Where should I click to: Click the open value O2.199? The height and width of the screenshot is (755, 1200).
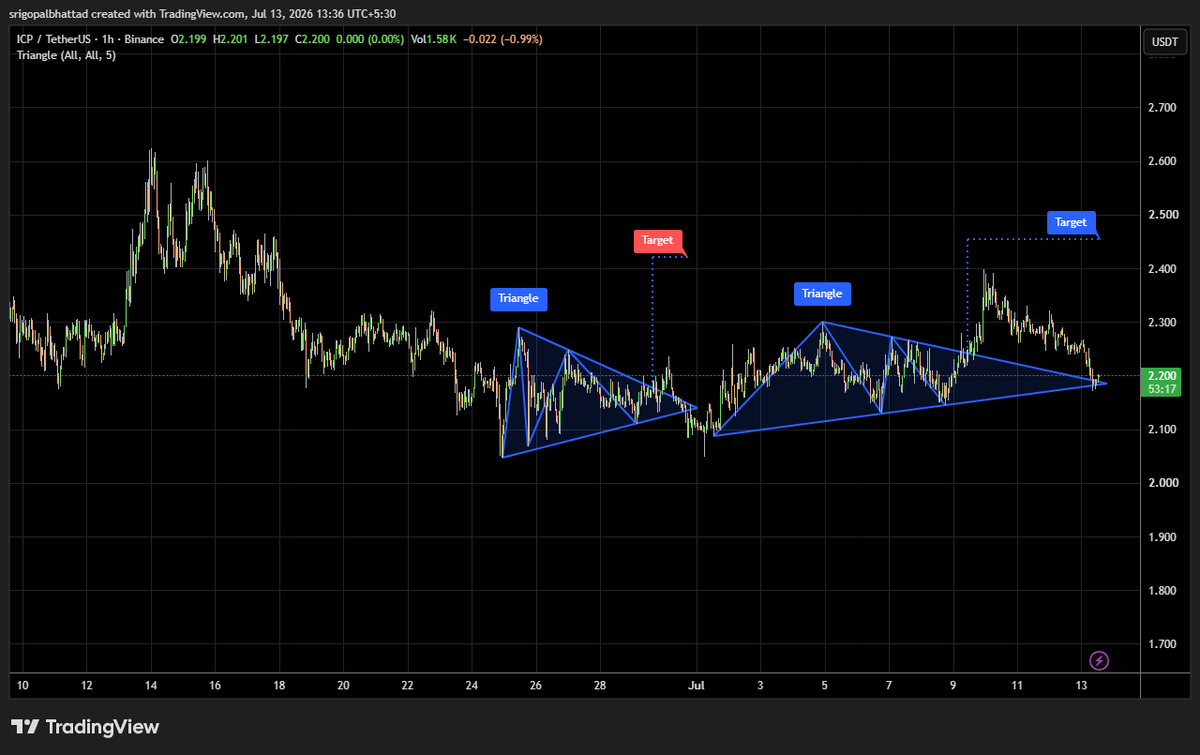[x=187, y=39]
